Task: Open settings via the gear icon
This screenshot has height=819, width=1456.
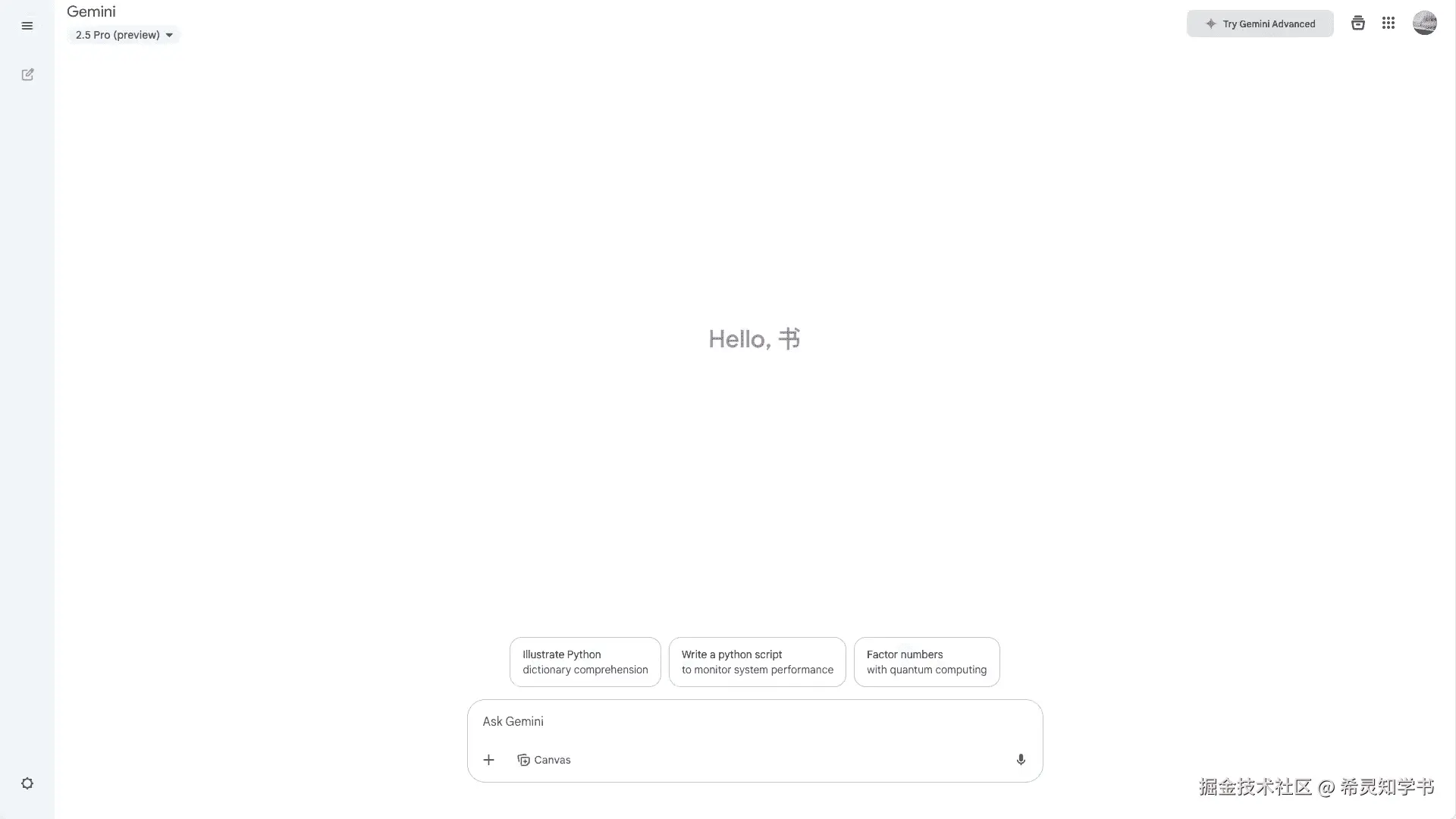Action: tap(27, 783)
